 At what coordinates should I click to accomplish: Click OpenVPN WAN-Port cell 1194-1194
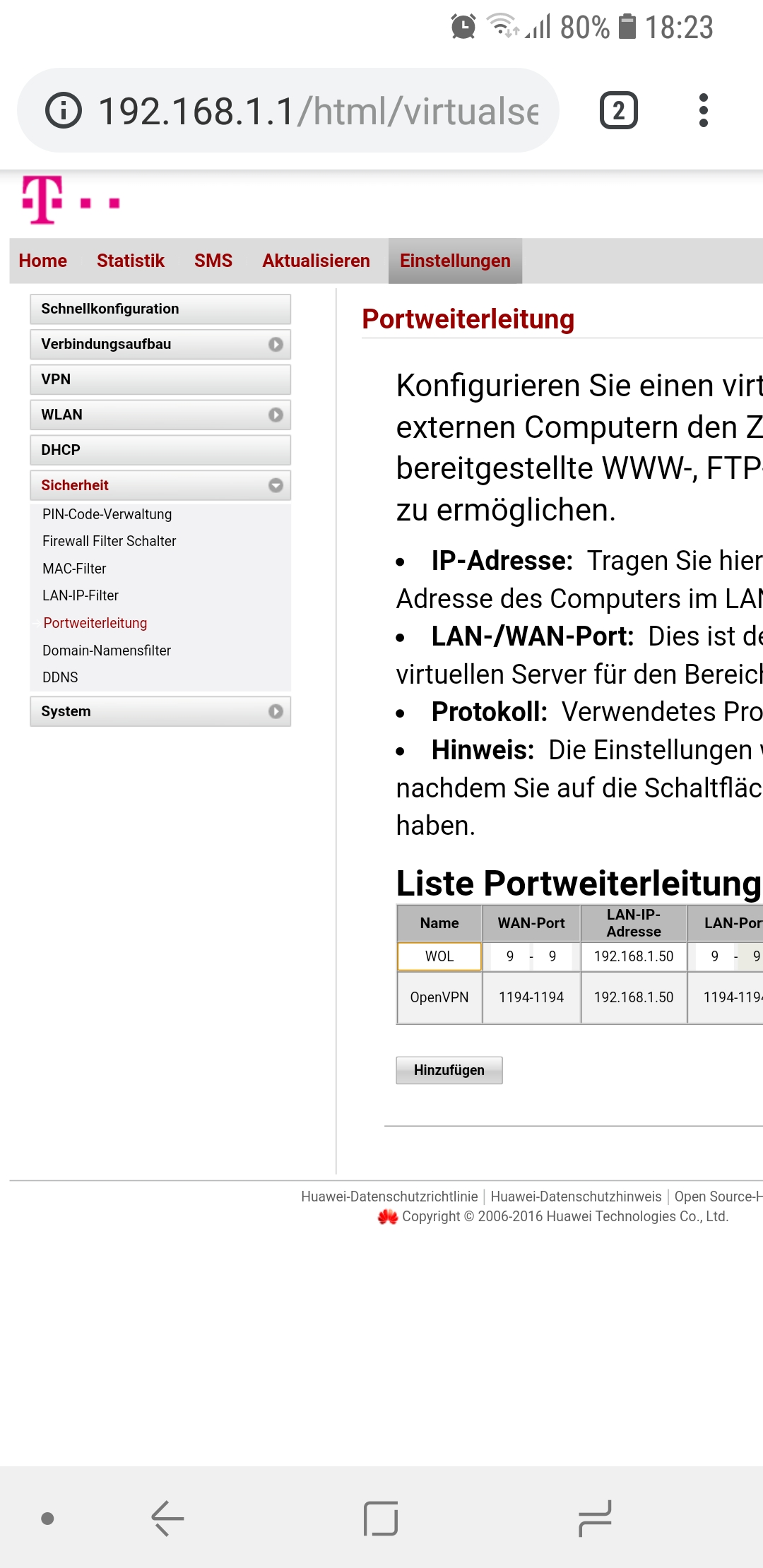click(x=531, y=997)
